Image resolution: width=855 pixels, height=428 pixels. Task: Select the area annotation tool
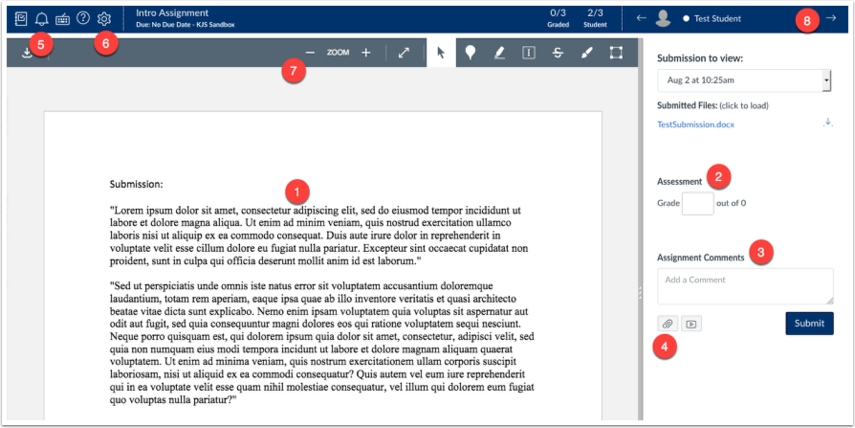tap(616, 53)
